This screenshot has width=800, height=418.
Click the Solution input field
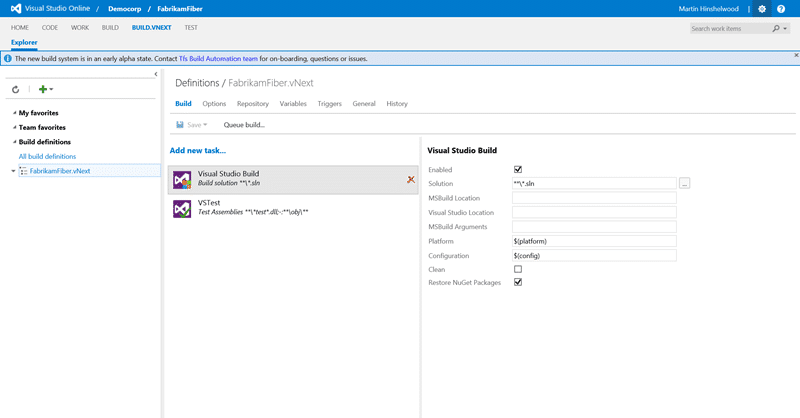tap(594, 183)
